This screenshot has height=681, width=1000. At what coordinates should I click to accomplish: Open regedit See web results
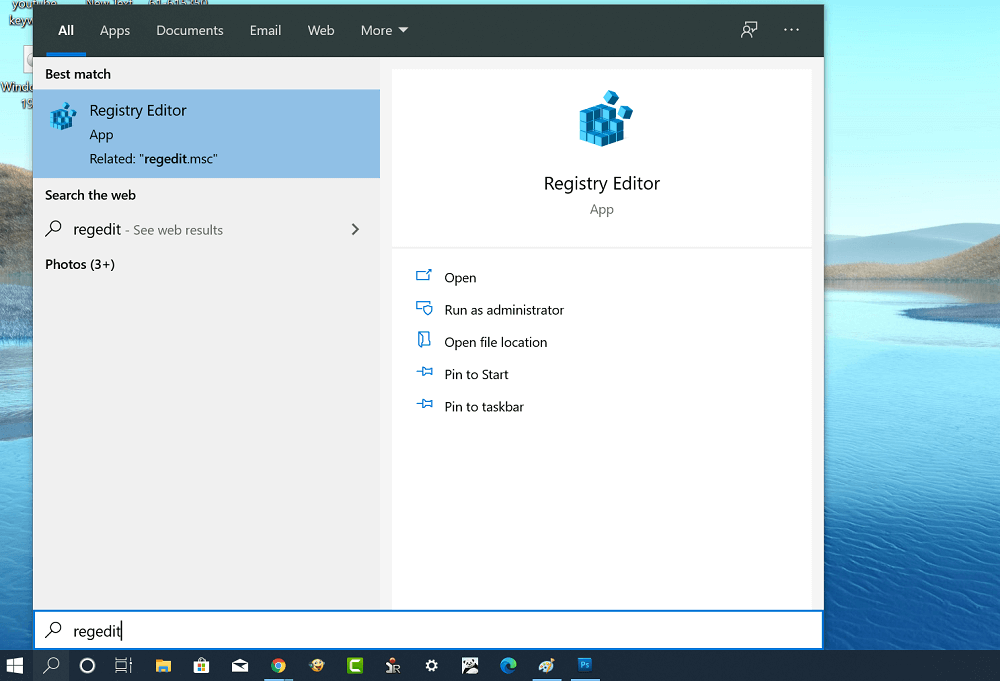[x=207, y=230]
